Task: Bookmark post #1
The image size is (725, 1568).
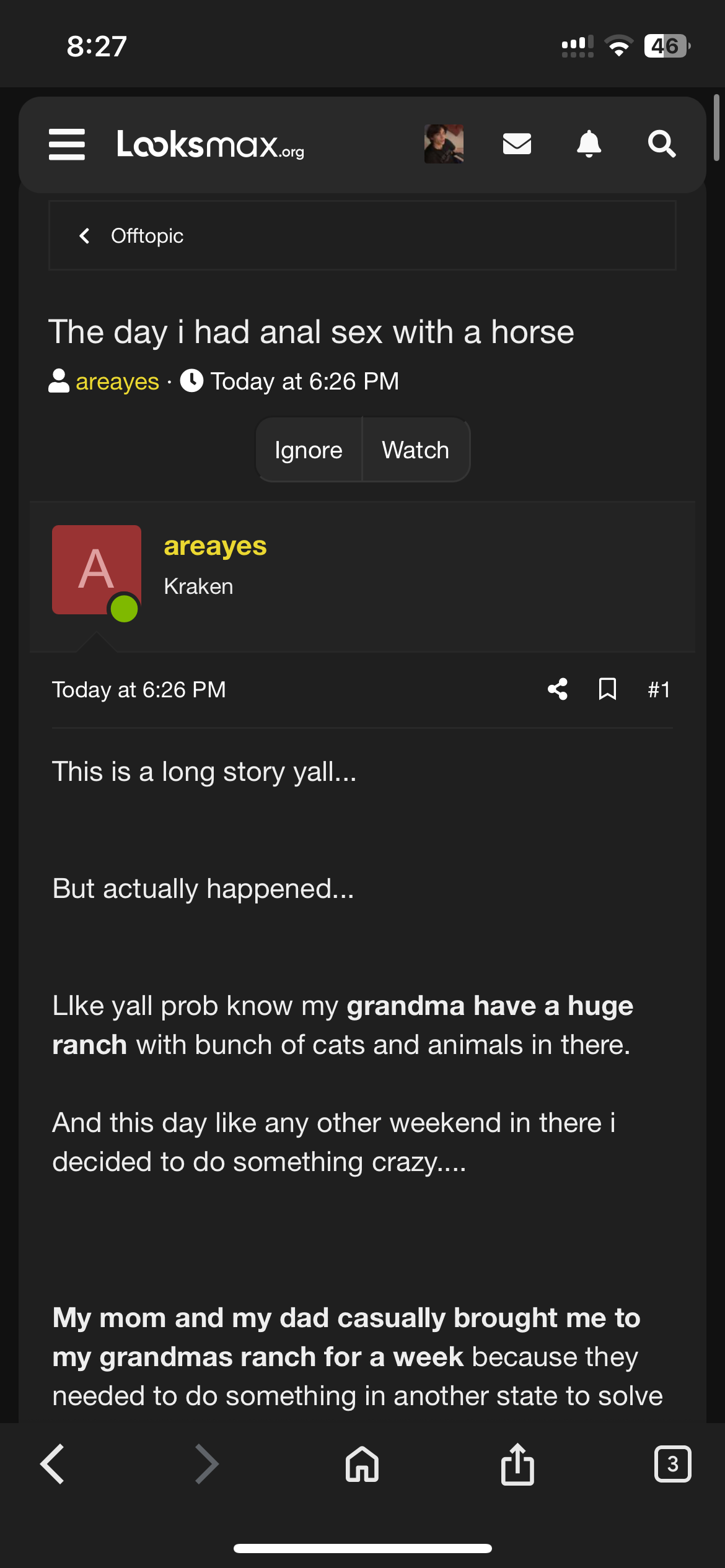Action: point(607,689)
